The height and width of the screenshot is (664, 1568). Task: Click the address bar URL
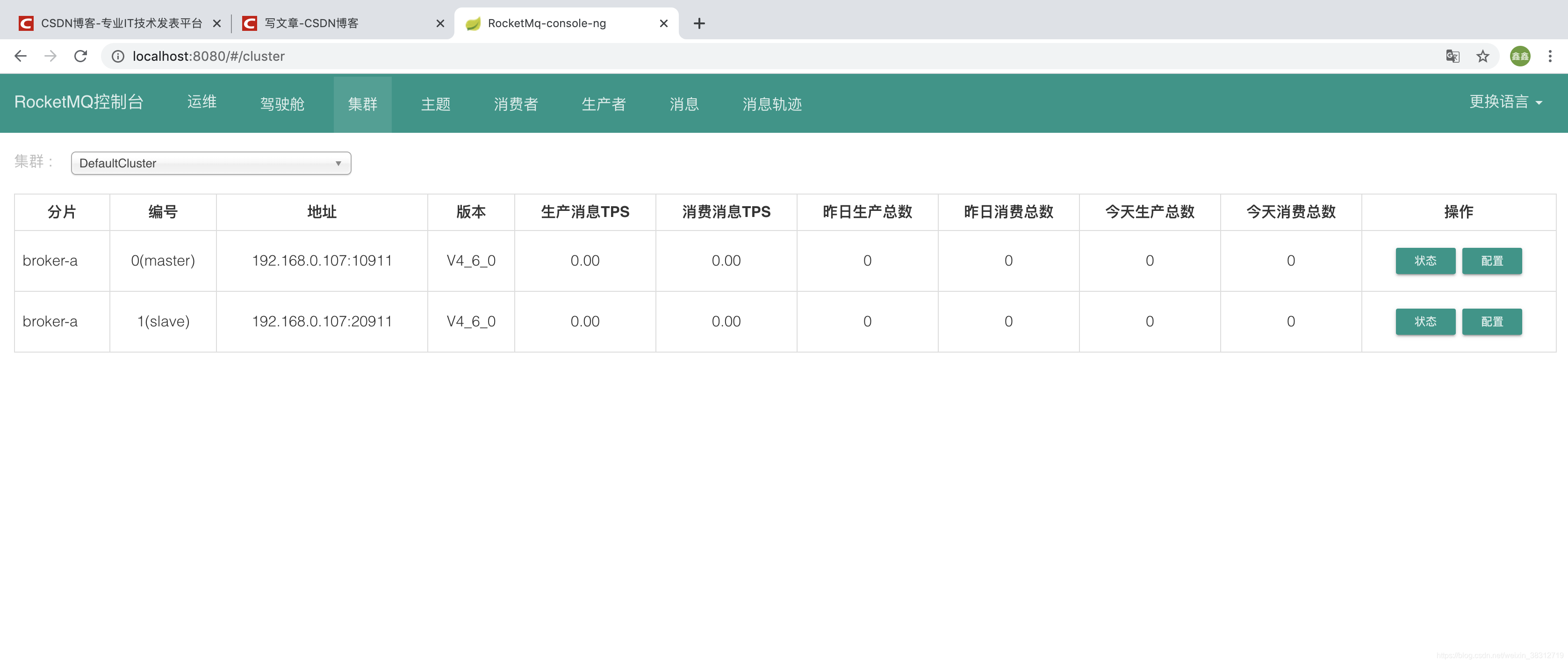click(x=209, y=56)
